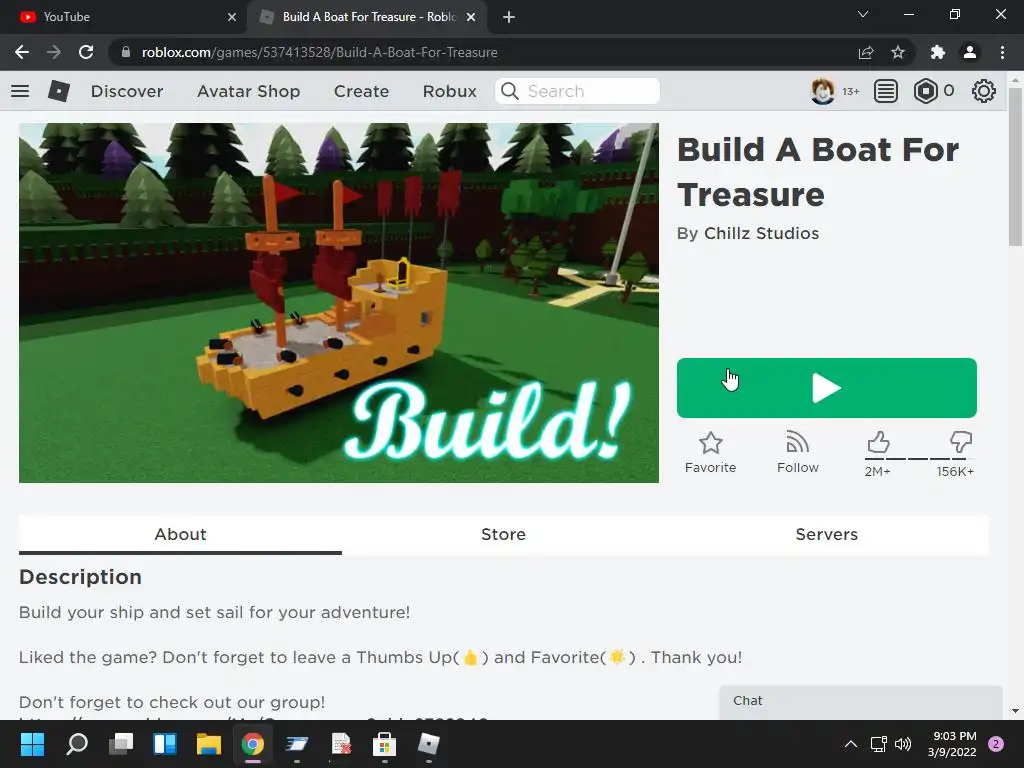Open the Discover page
The height and width of the screenshot is (768, 1024).
pos(127,91)
